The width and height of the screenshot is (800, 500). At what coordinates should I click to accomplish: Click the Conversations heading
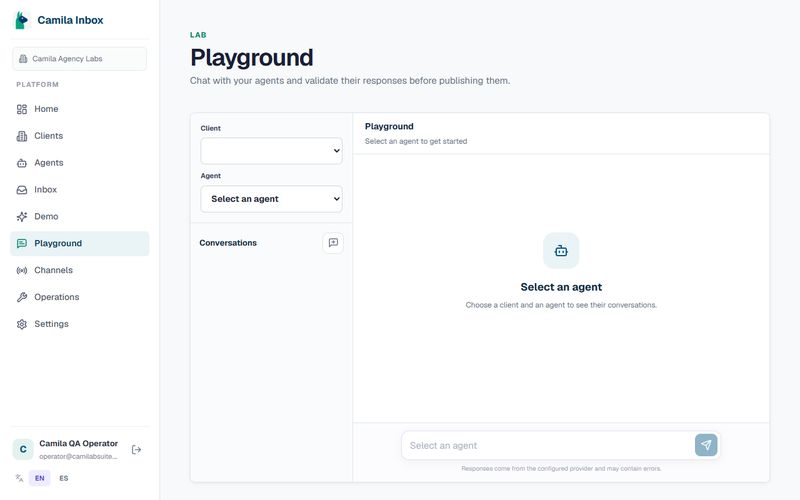point(228,243)
